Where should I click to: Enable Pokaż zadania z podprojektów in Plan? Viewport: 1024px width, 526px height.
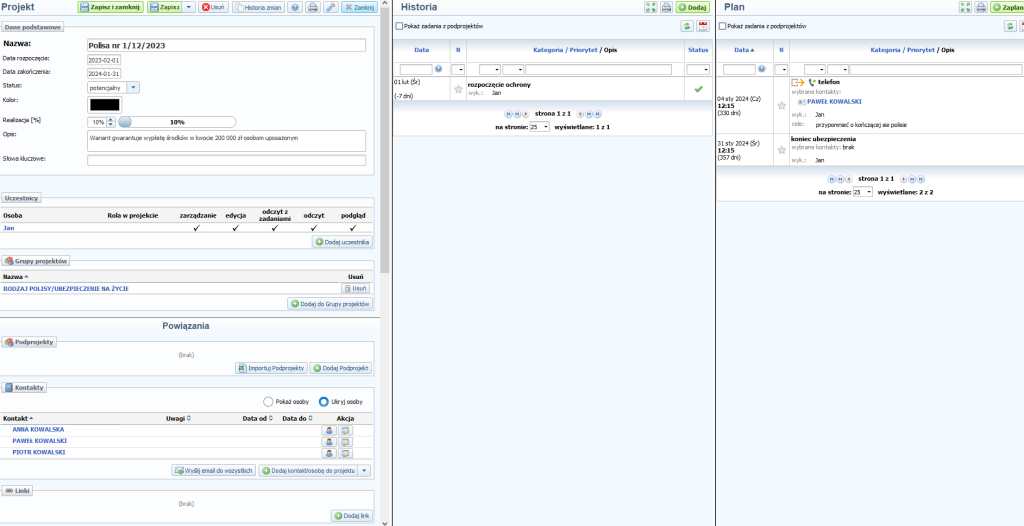pos(722,26)
